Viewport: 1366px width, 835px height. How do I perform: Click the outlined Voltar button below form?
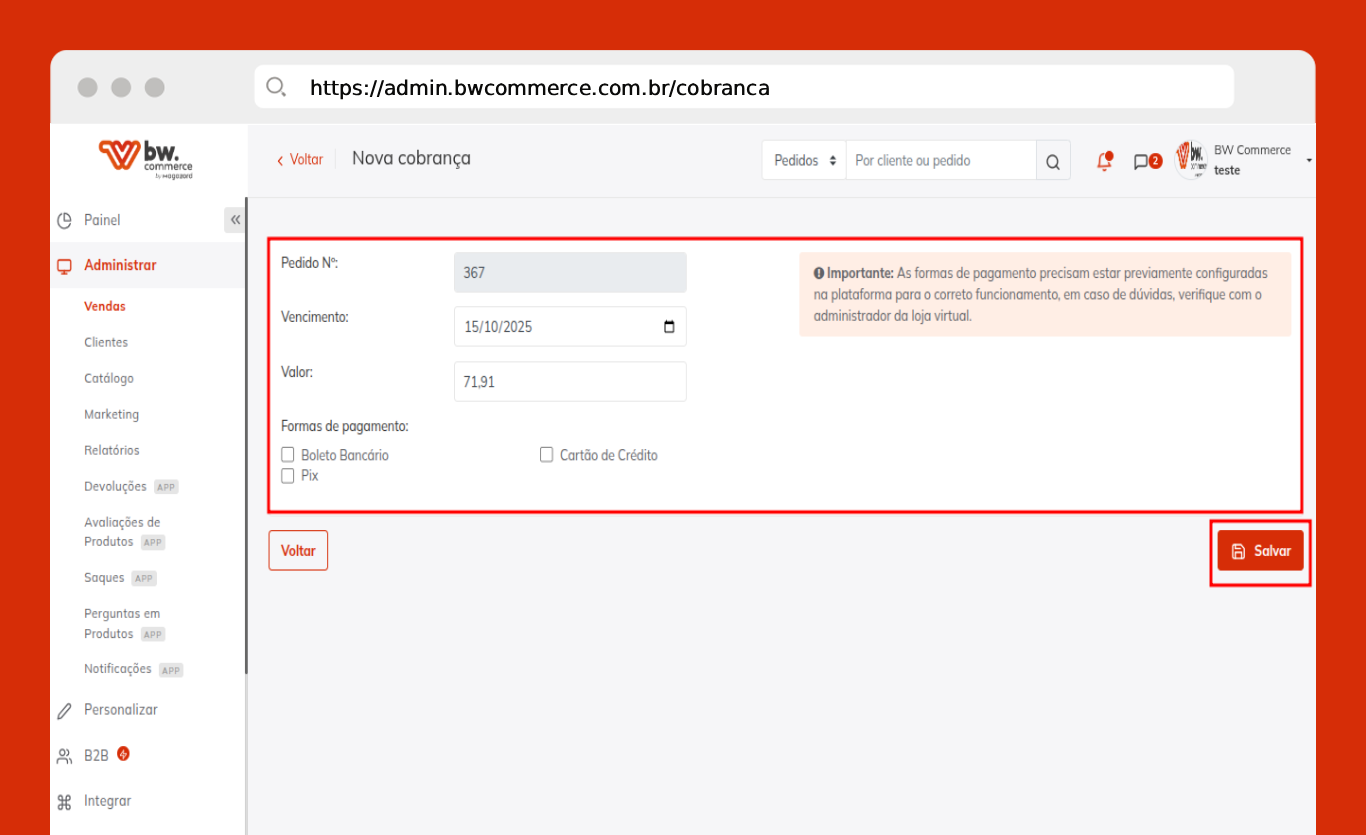point(298,551)
